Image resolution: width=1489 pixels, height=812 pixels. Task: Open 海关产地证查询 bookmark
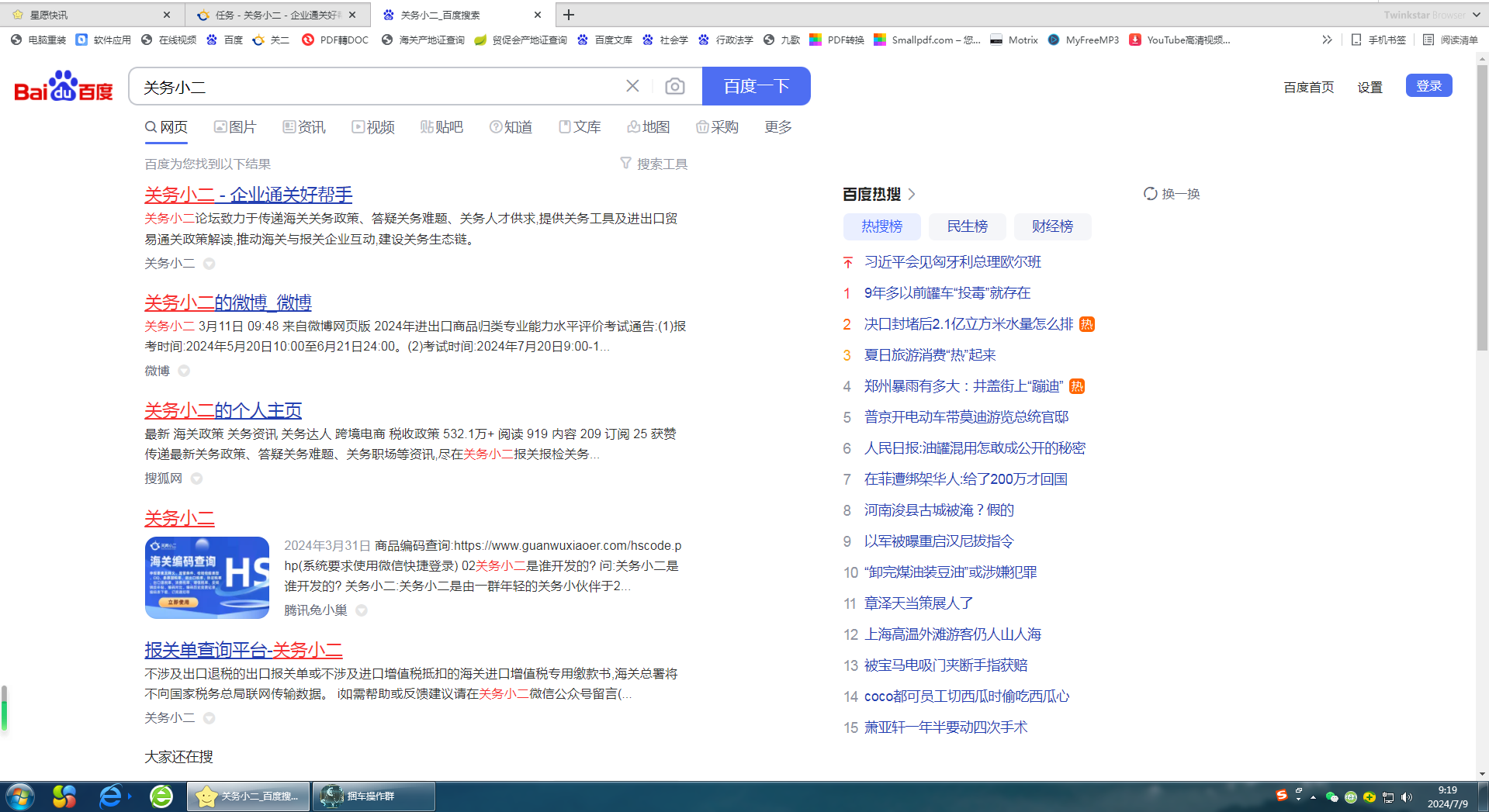click(x=423, y=40)
